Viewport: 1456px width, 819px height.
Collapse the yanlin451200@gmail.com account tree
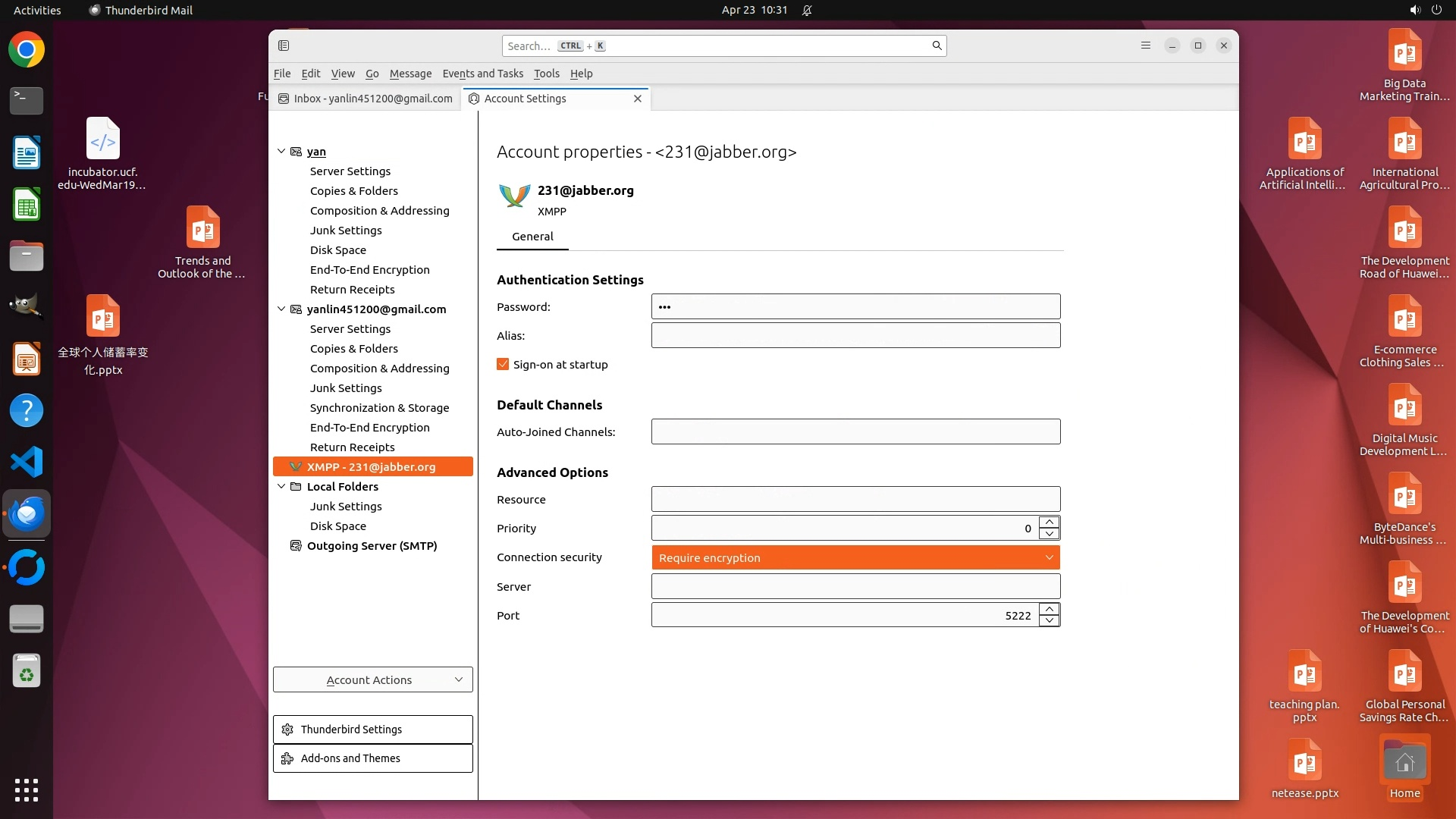point(281,309)
